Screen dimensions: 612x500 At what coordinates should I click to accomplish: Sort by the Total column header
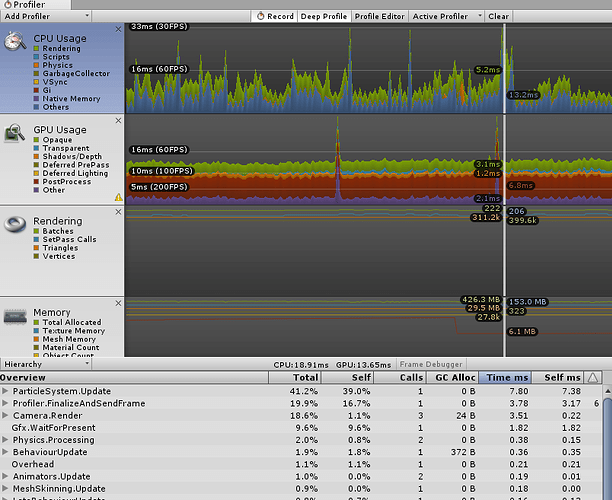295,377
